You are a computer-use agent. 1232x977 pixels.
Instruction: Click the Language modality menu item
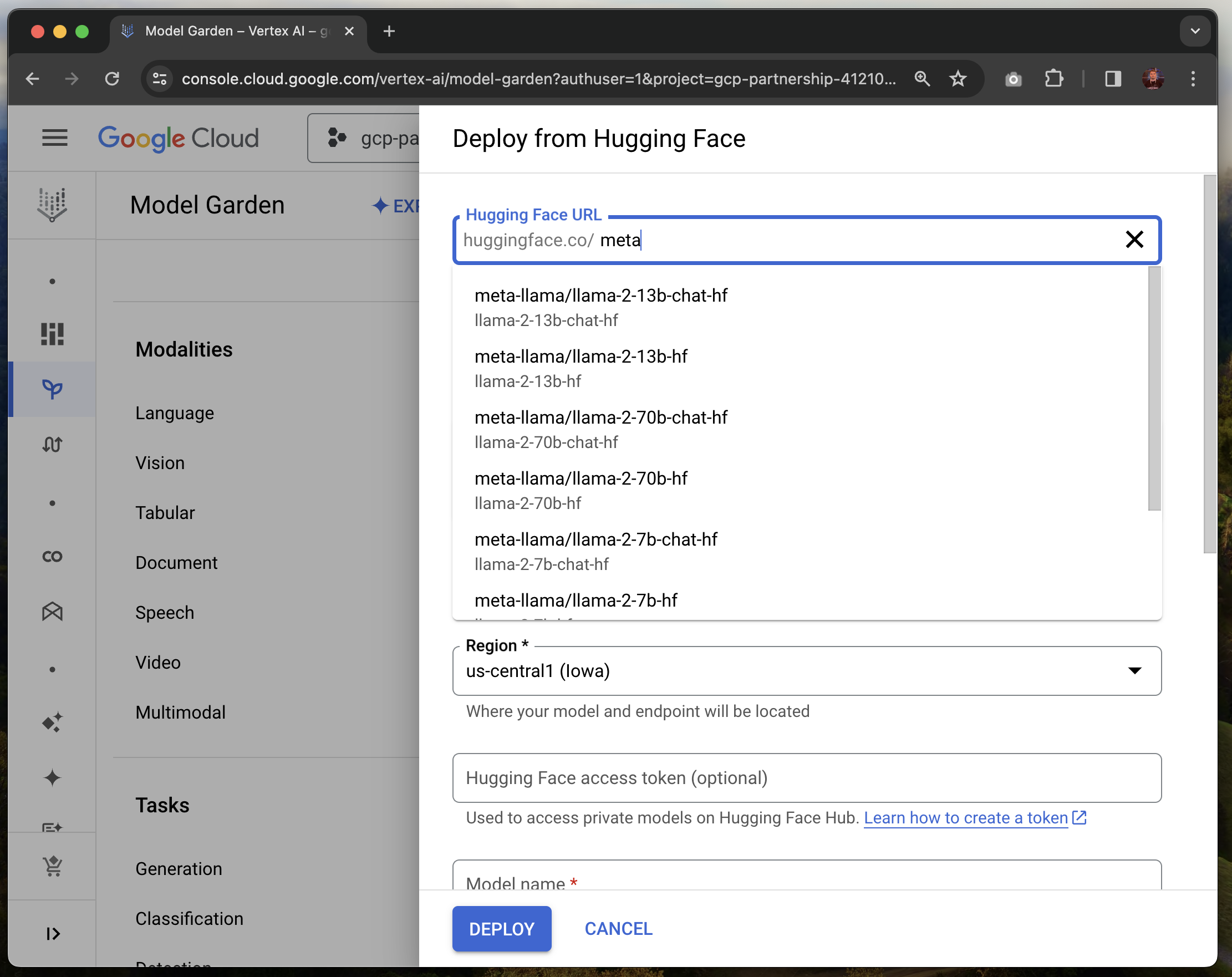[x=175, y=413]
